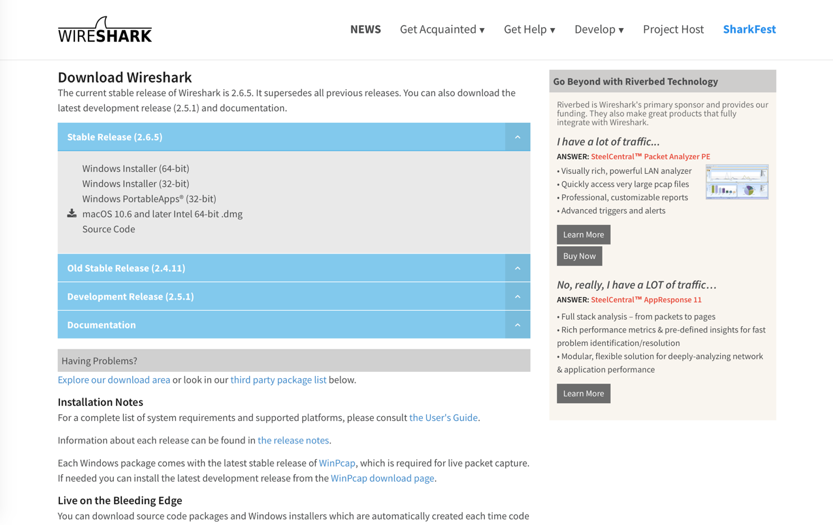Click the download icon beside macOS .dmg

[x=72, y=214]
